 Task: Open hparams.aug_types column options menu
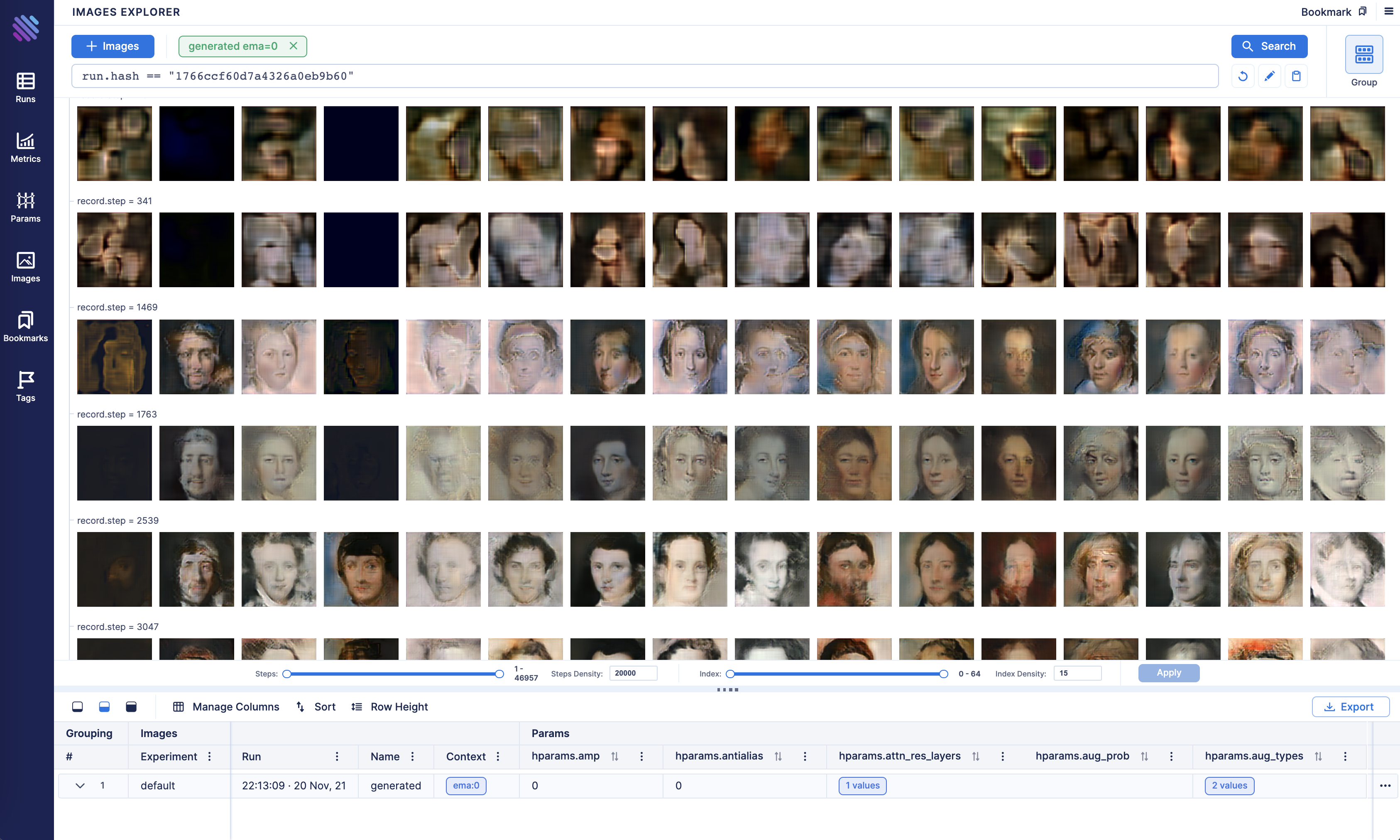pos(1345,756)
